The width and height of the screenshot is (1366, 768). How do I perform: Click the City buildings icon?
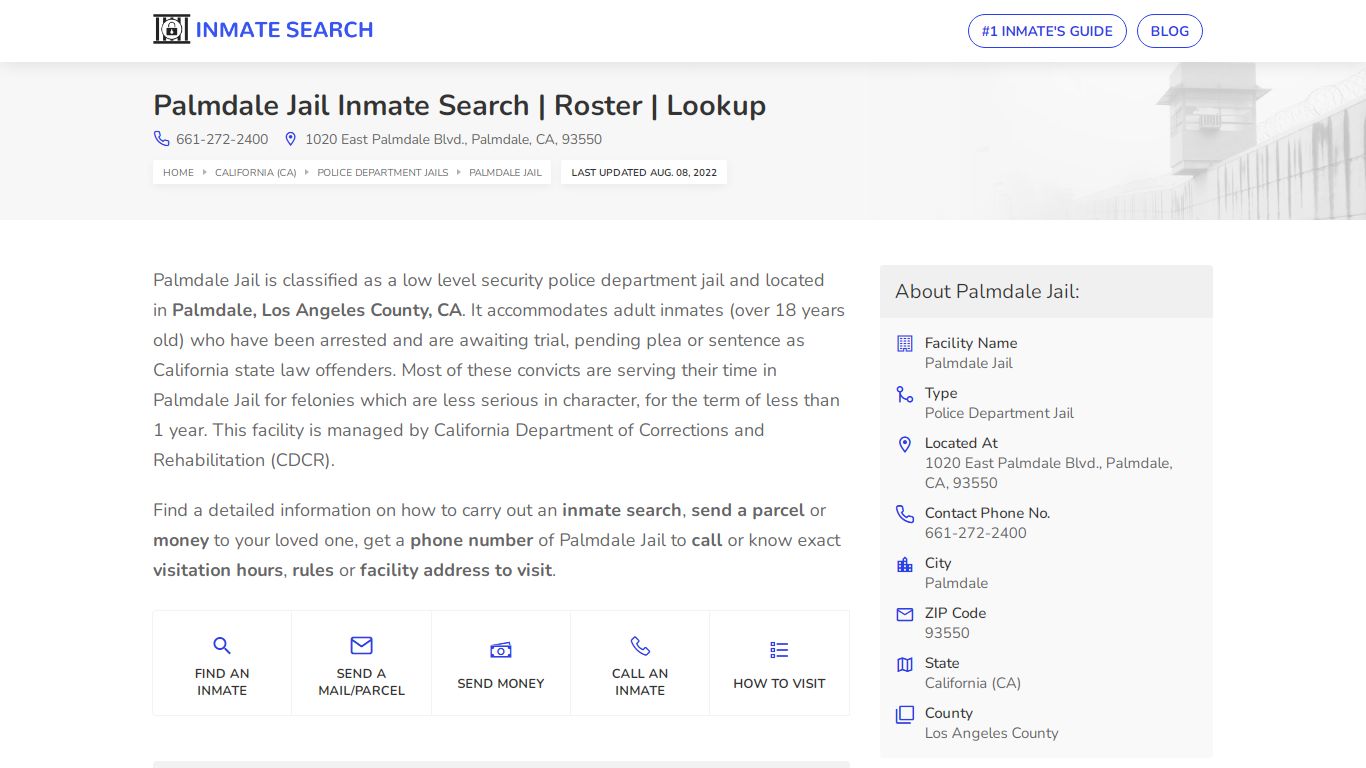tap(905, 564)
